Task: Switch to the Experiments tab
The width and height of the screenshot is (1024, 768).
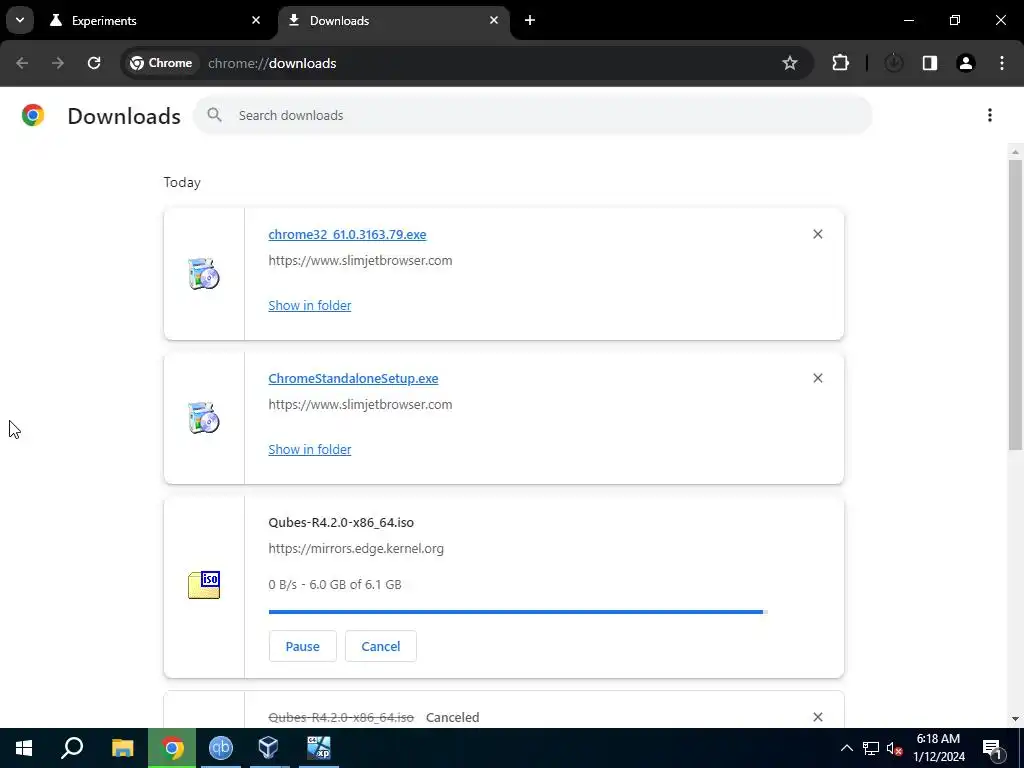Action: click(157, 21)
